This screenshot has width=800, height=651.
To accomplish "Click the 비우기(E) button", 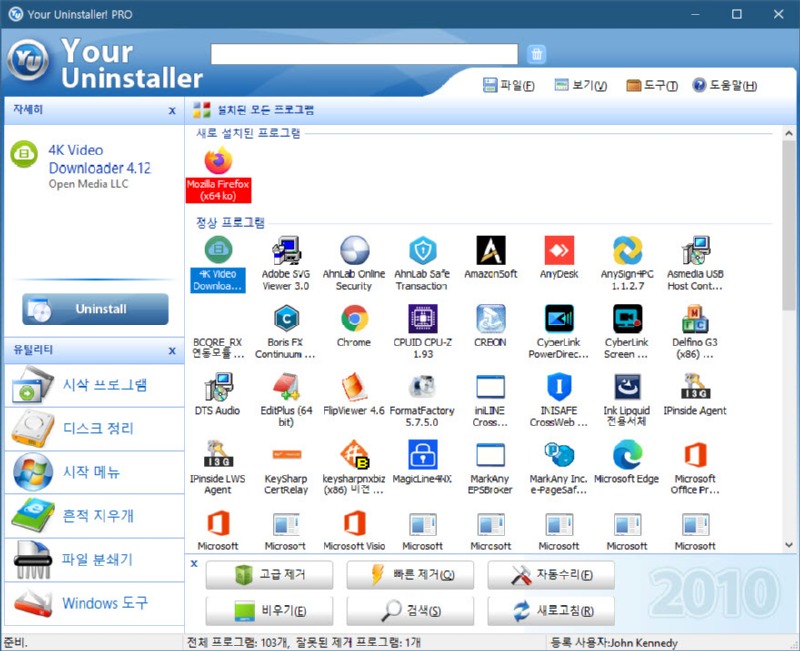I will [x=269, y=611].
